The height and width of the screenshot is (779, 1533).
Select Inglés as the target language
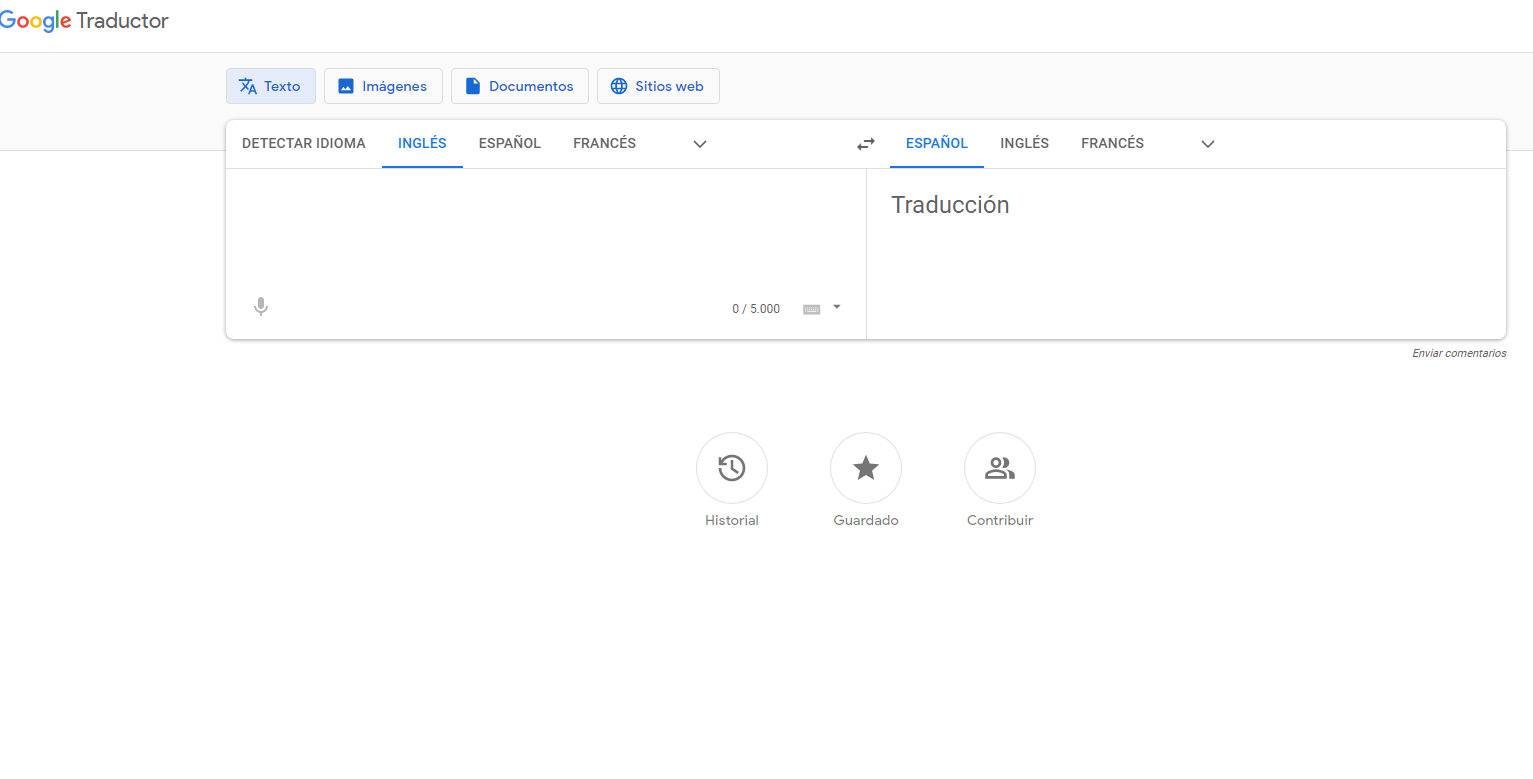pyautogui.click(x=1024, y=143)
